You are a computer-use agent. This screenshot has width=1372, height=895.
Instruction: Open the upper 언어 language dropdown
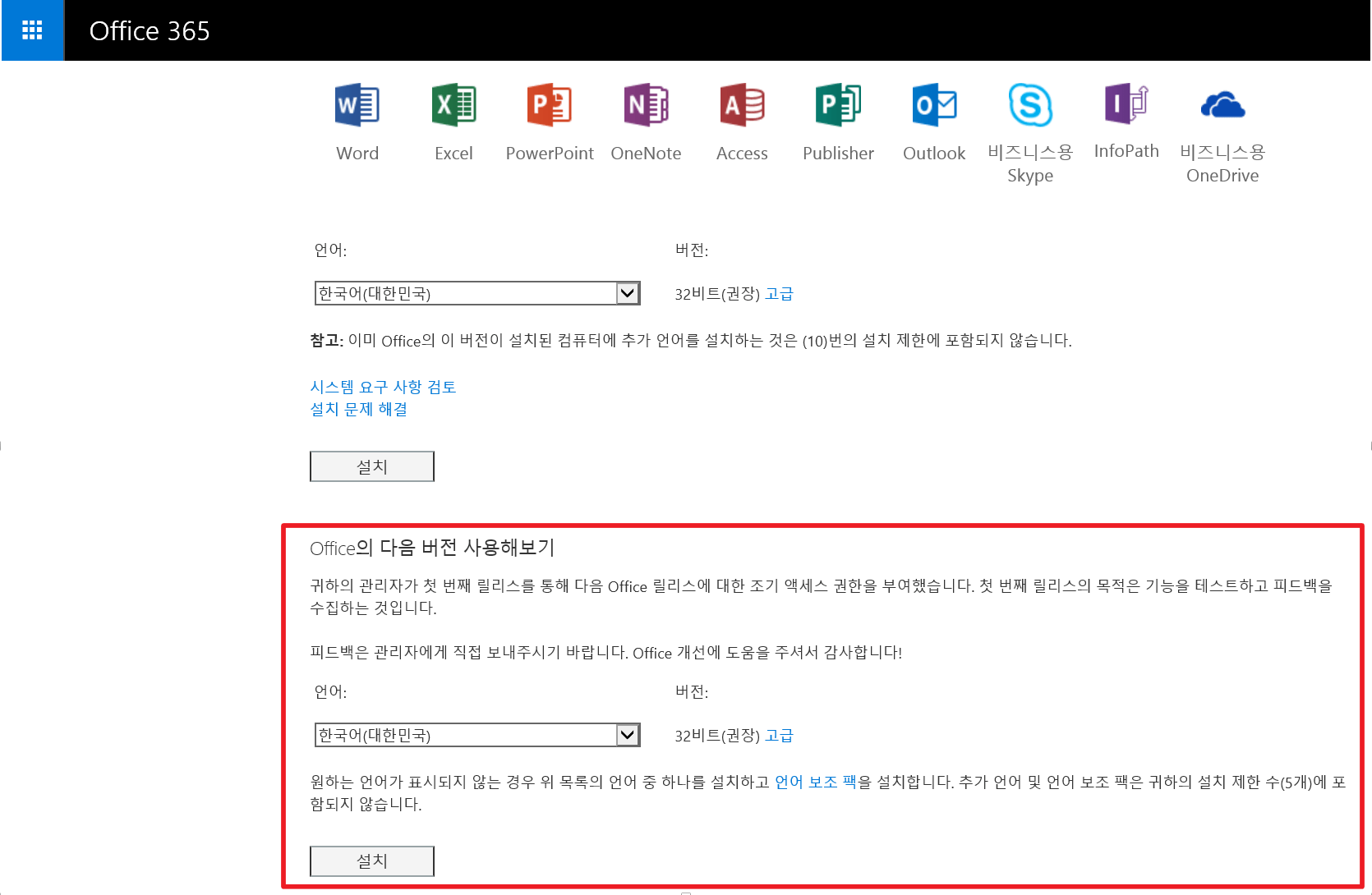[x=477, y=293]
